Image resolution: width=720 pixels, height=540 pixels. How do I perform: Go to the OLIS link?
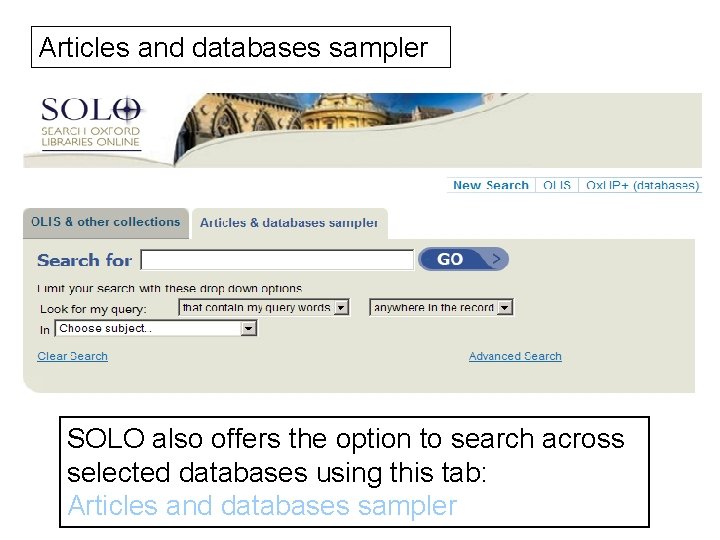557,185
